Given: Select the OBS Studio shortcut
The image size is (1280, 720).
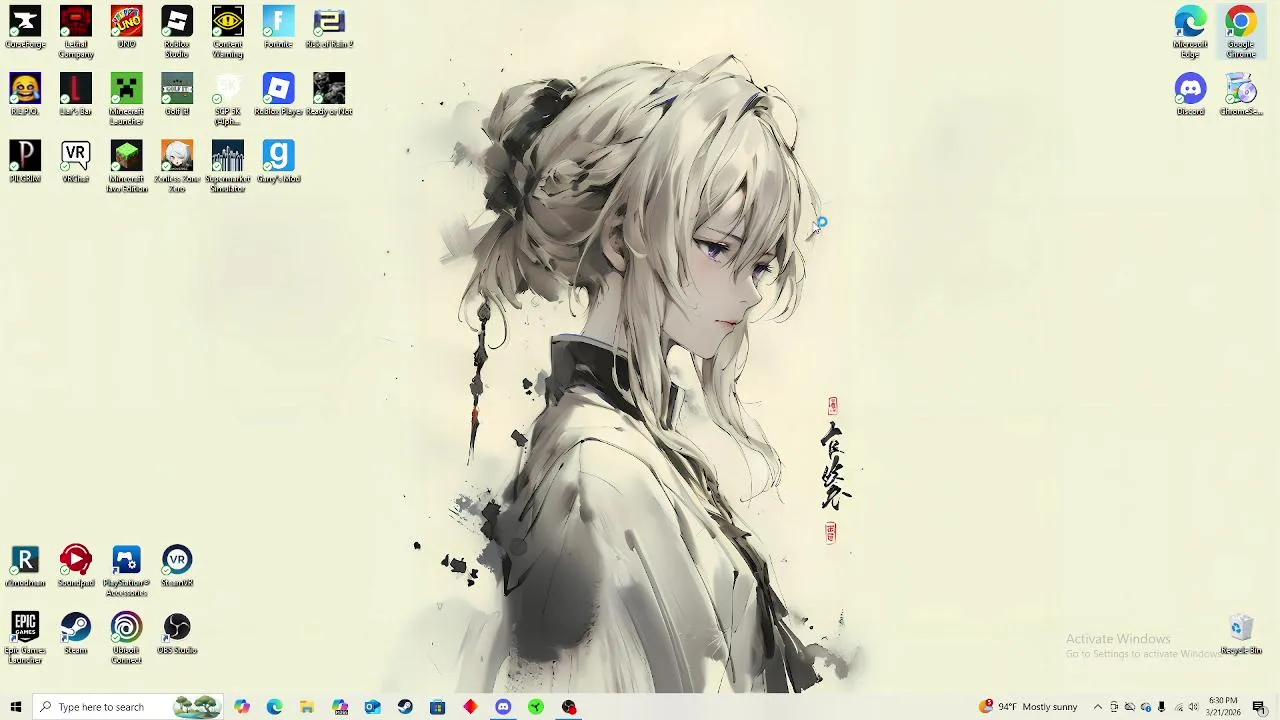Looking at the screenshot, I should coord(177,633).
